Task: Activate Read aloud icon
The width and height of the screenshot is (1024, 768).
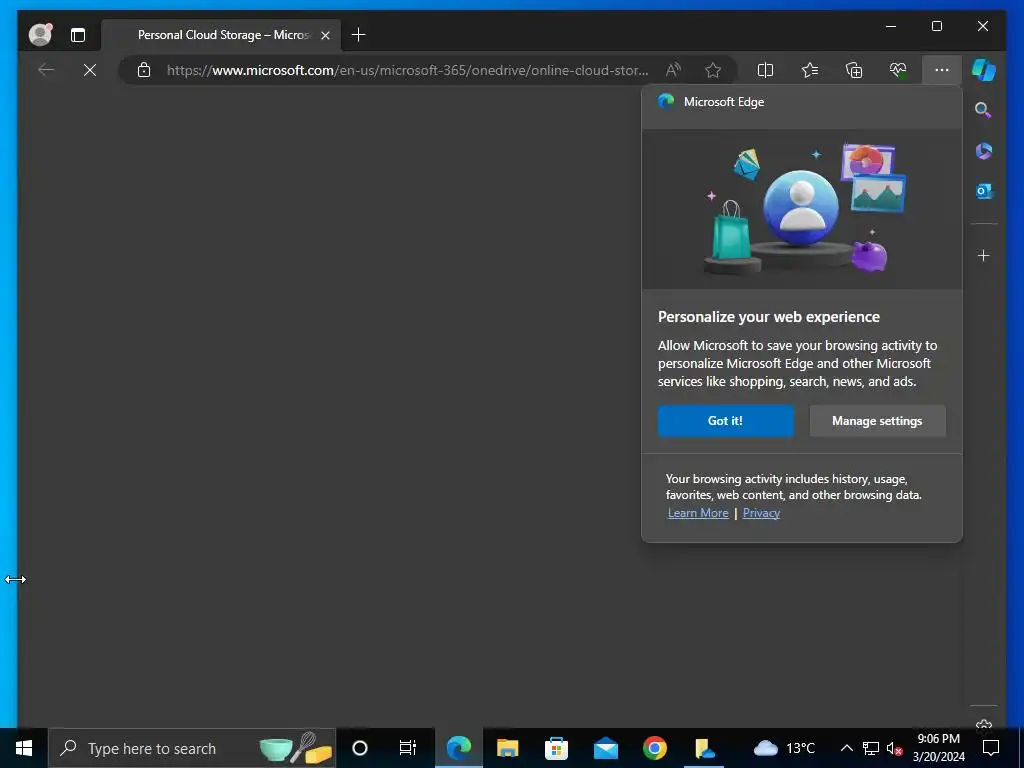Action: click(673, 70)
